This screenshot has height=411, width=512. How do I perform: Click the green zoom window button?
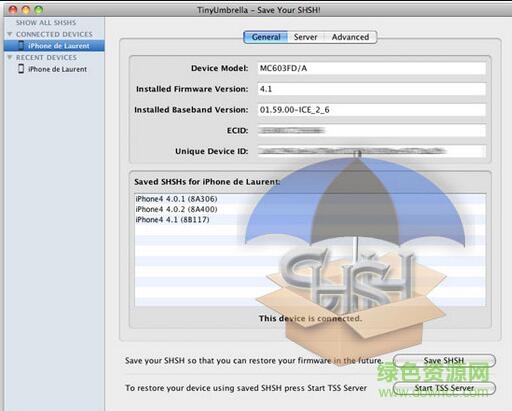point(39,10)
